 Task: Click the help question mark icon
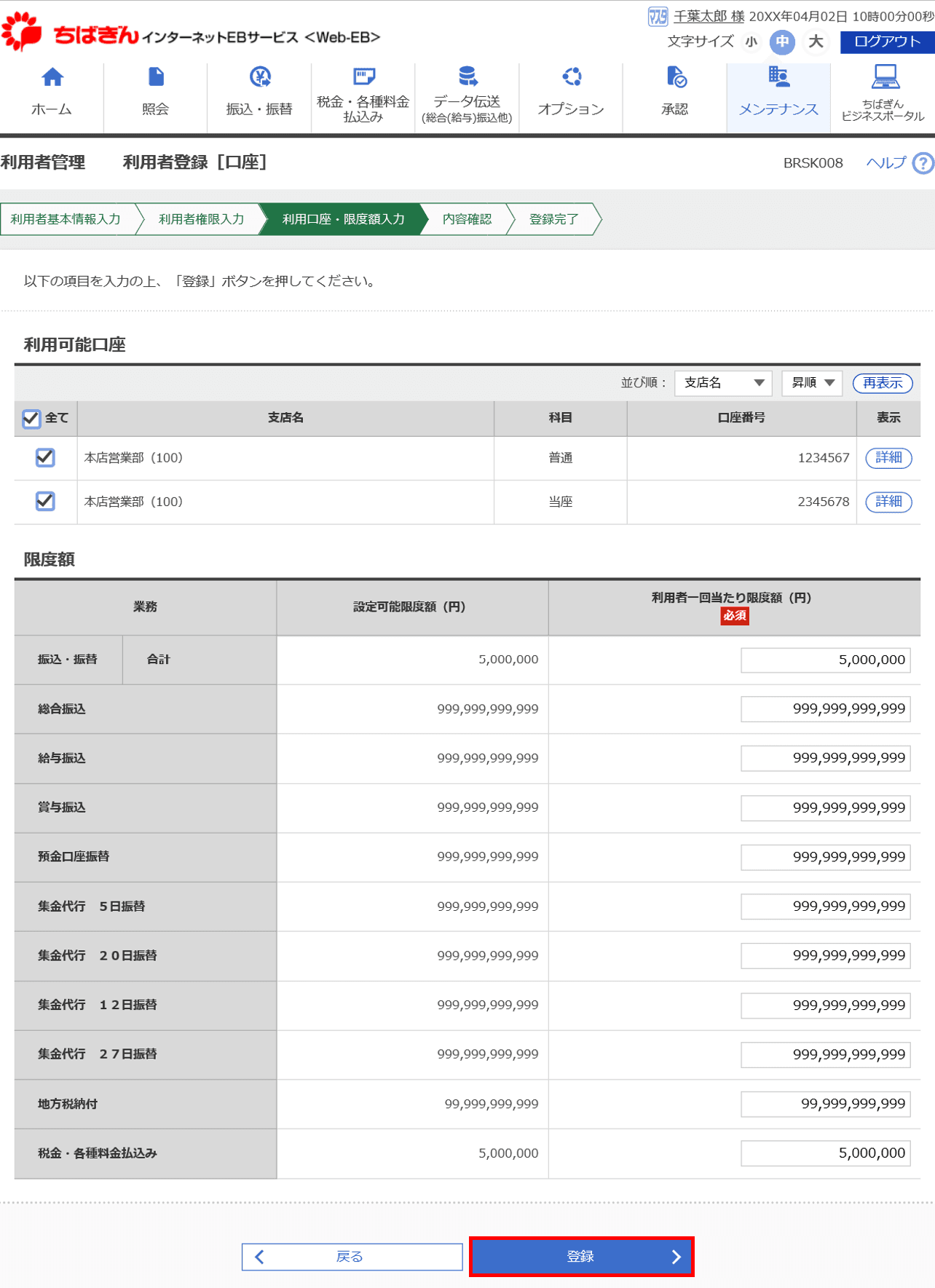[x=923, y=163]
